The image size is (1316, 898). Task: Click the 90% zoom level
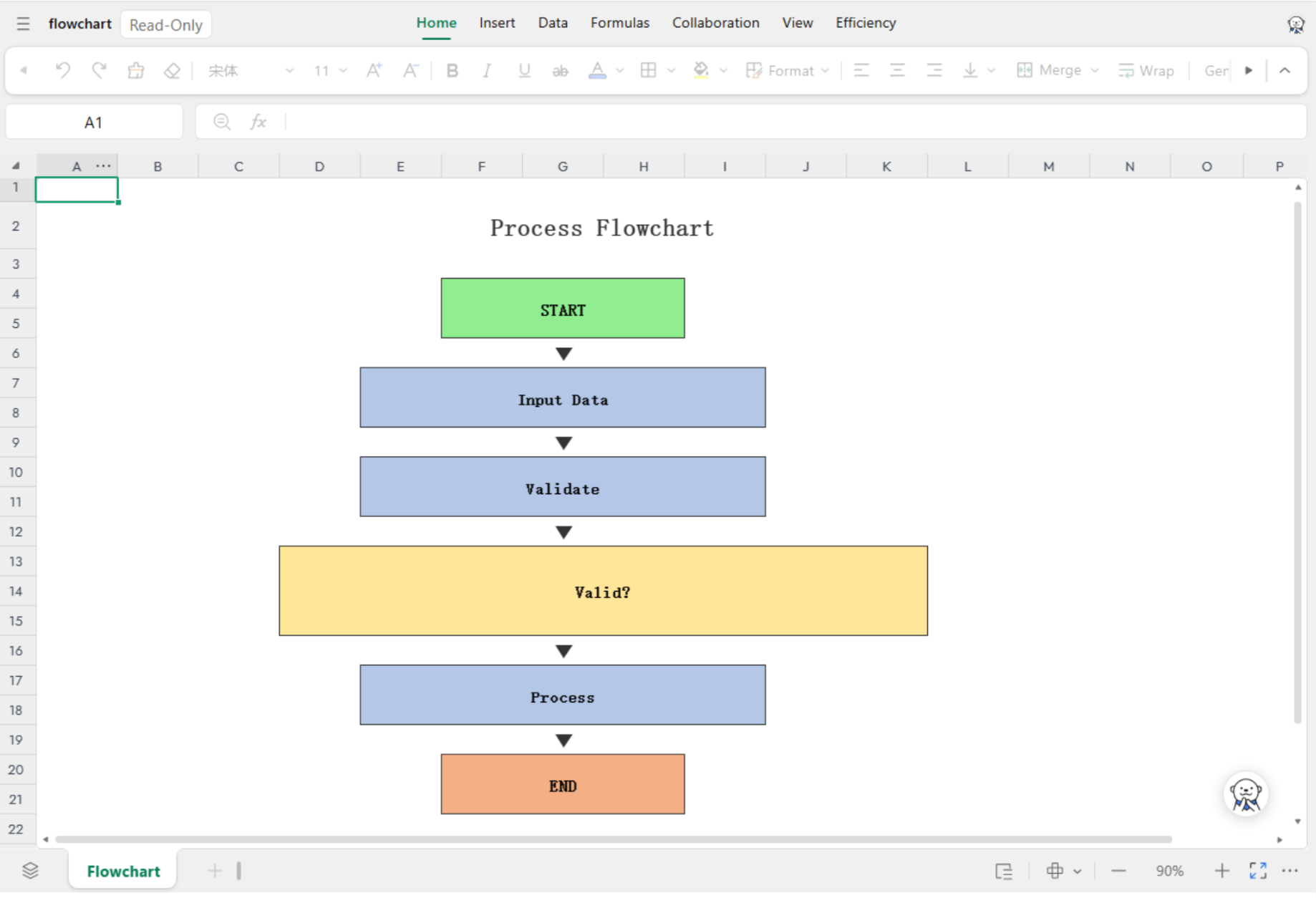pyautogui.click(x=1169, y=872)
